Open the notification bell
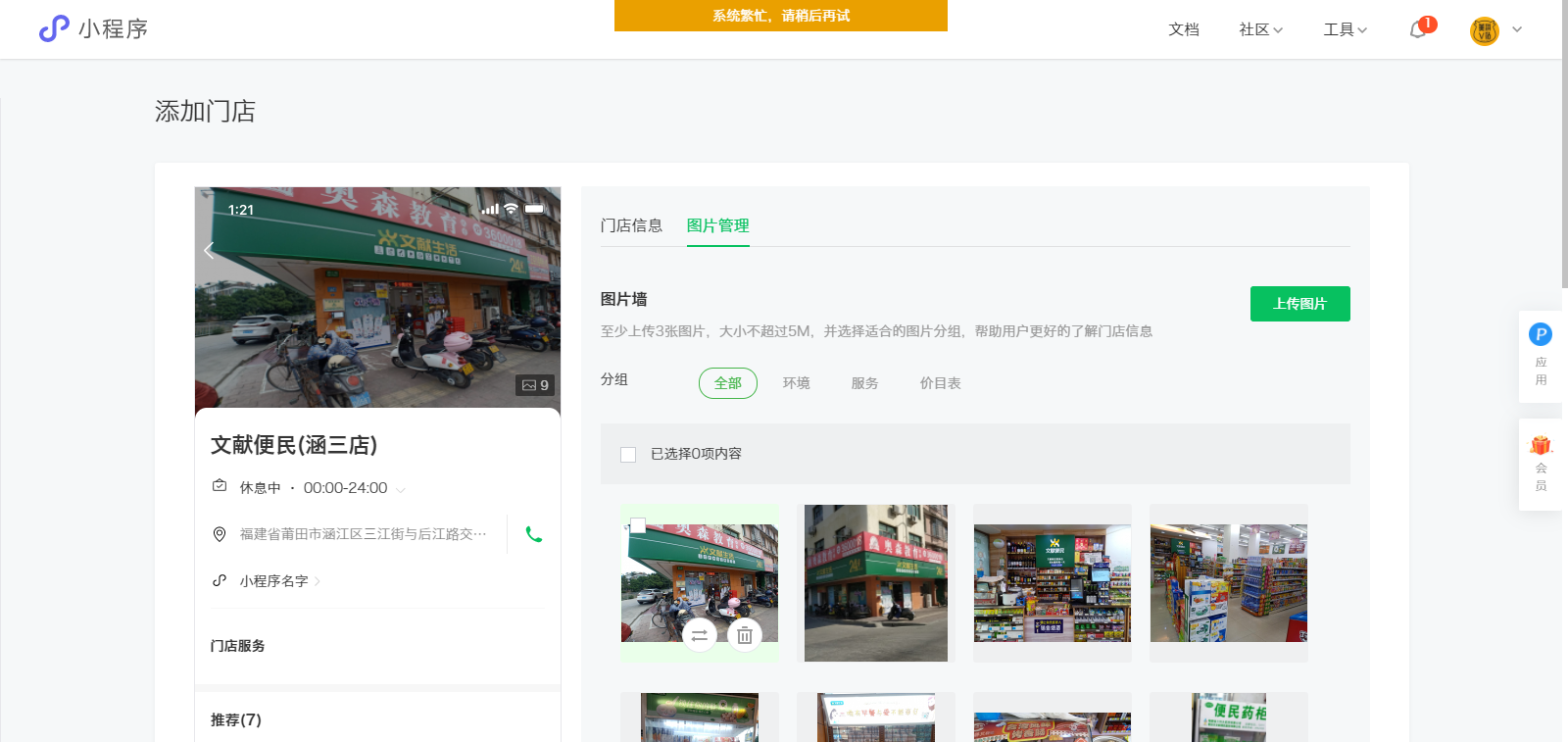Viewport: 1568px width, 742px height. 1418,29
